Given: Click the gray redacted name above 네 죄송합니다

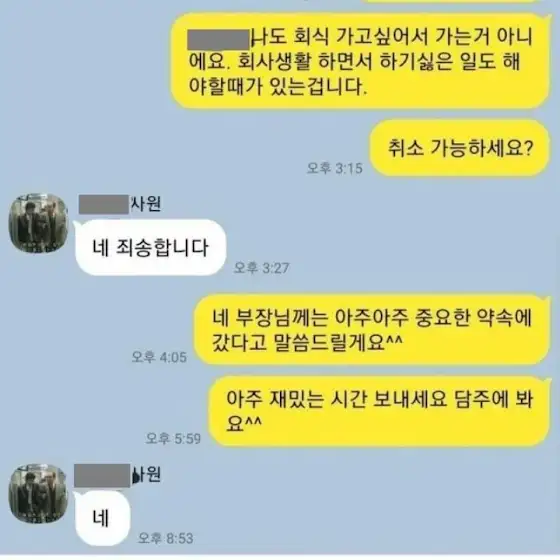Looking at the screenshot, I should [104, 205].
